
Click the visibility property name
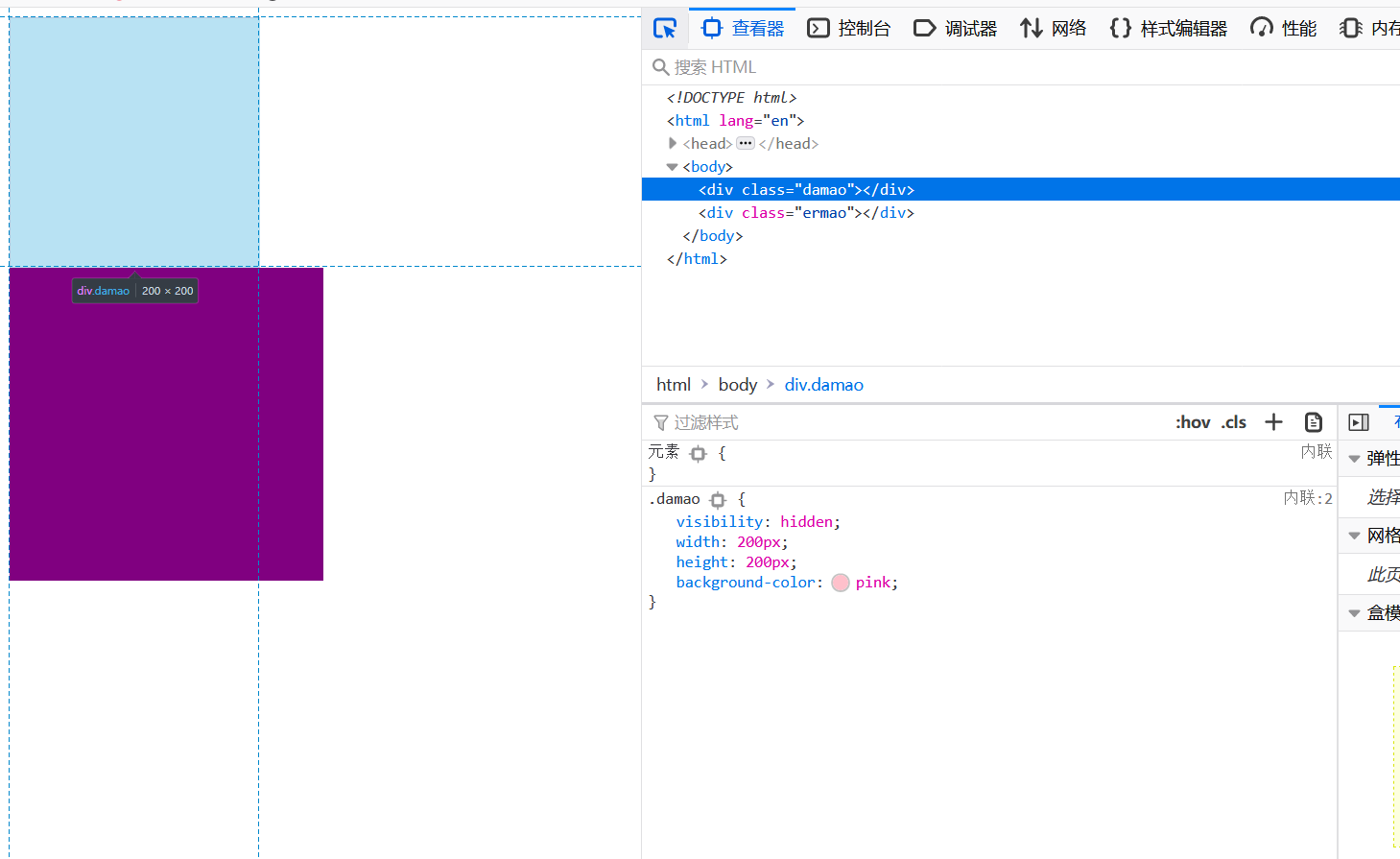(720, 522)
